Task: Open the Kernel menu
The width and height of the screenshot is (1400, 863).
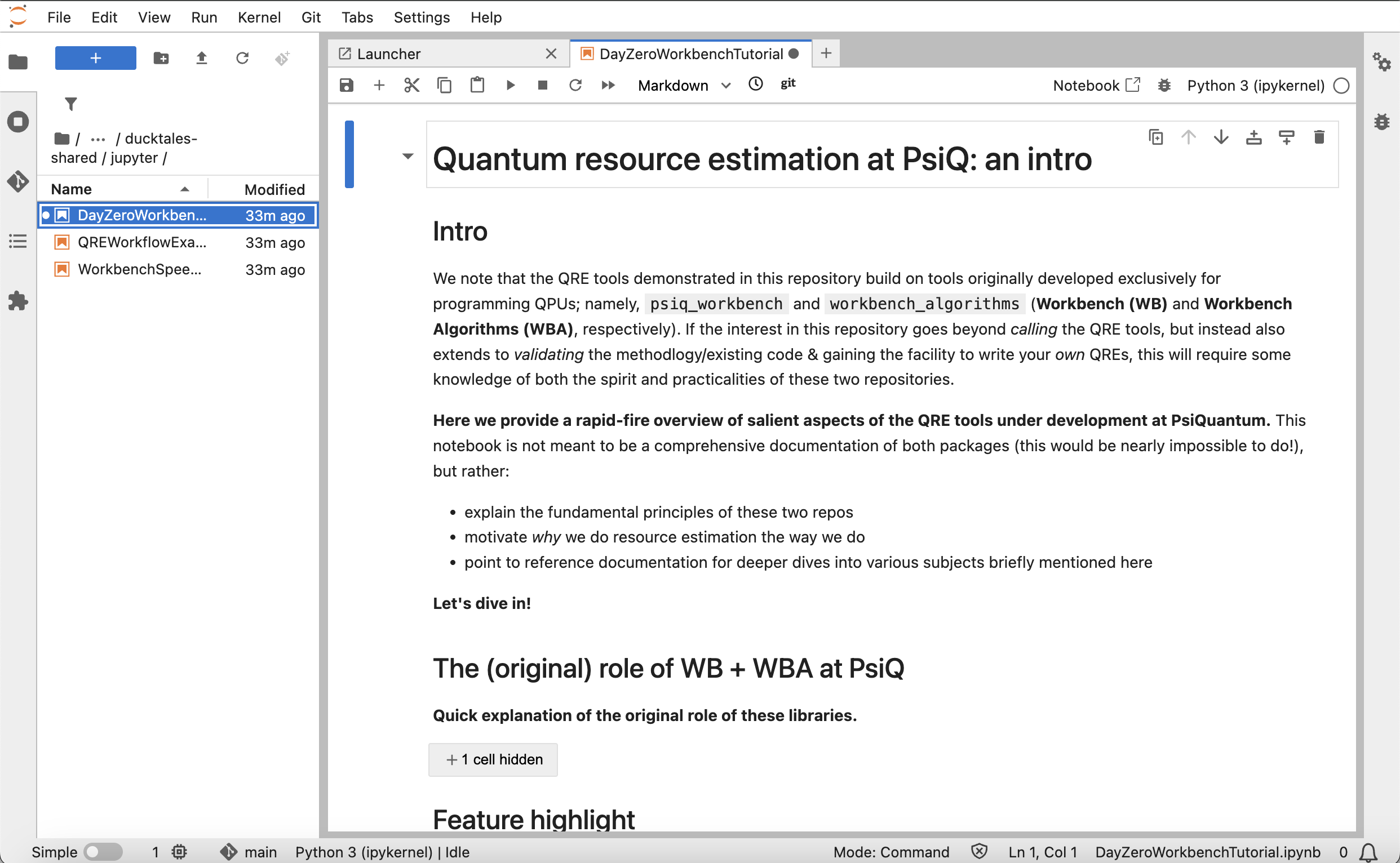Action: (x=259, y=17)
